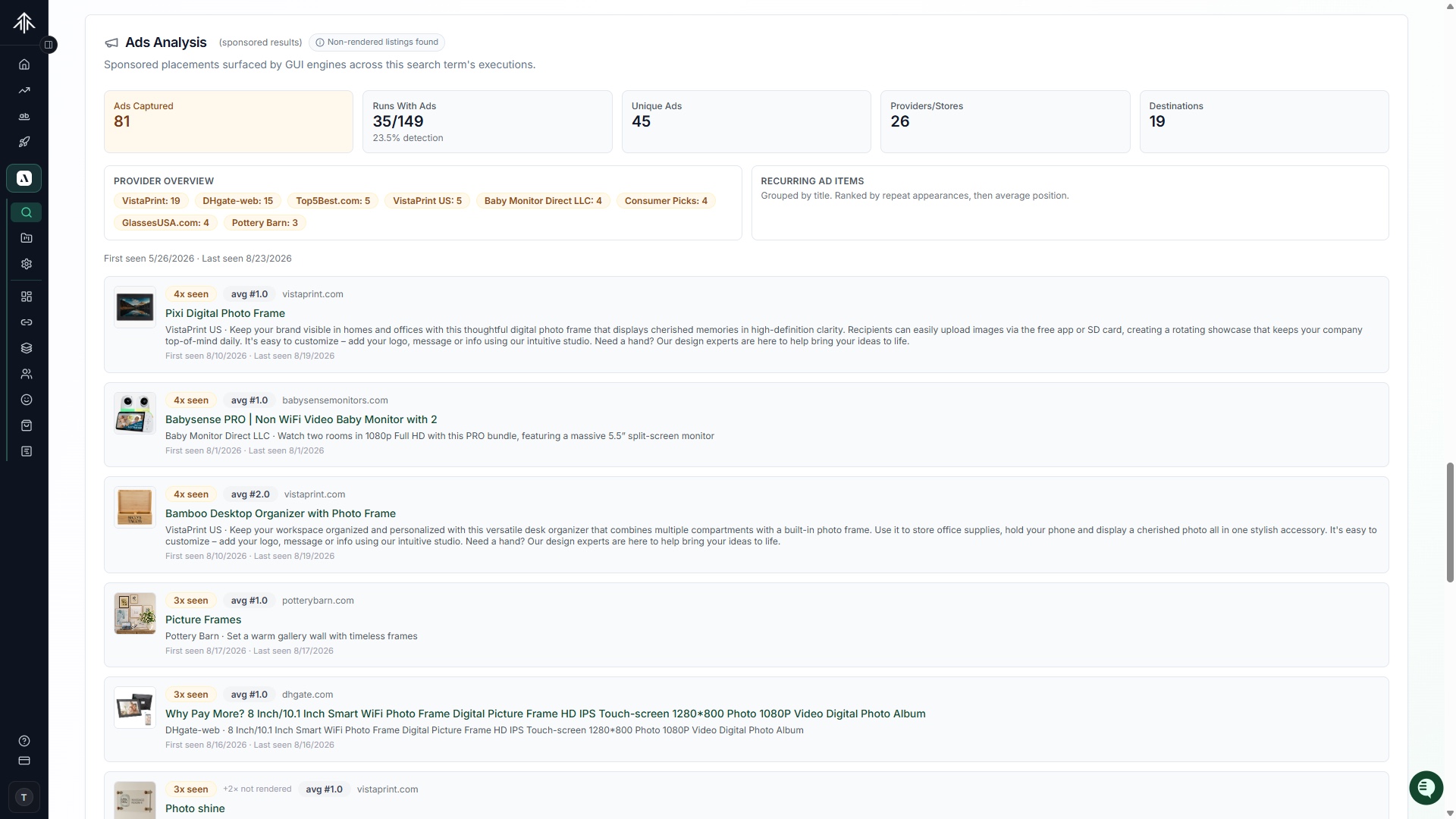1456x819 pixels.
Task: Click the 'Consumer Picks: 4' provider chip
Action: [x=666, y=201]
